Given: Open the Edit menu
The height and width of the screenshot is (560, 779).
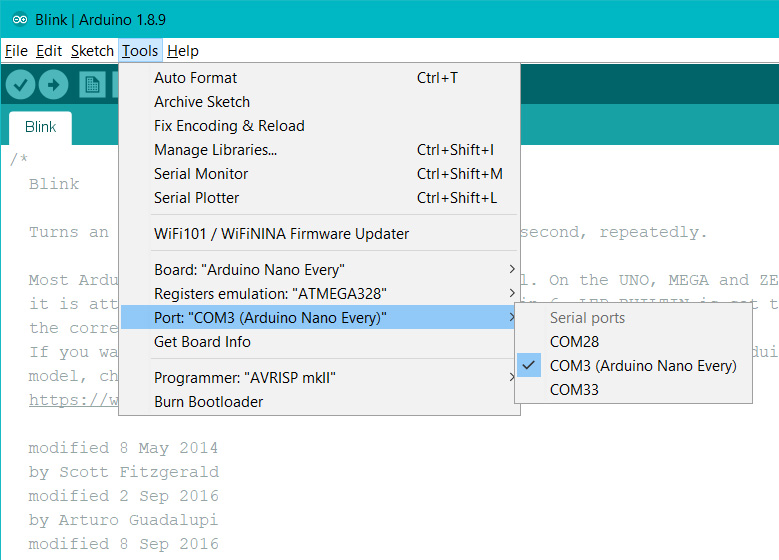Looking at the screenshot, I should point(49,51).
